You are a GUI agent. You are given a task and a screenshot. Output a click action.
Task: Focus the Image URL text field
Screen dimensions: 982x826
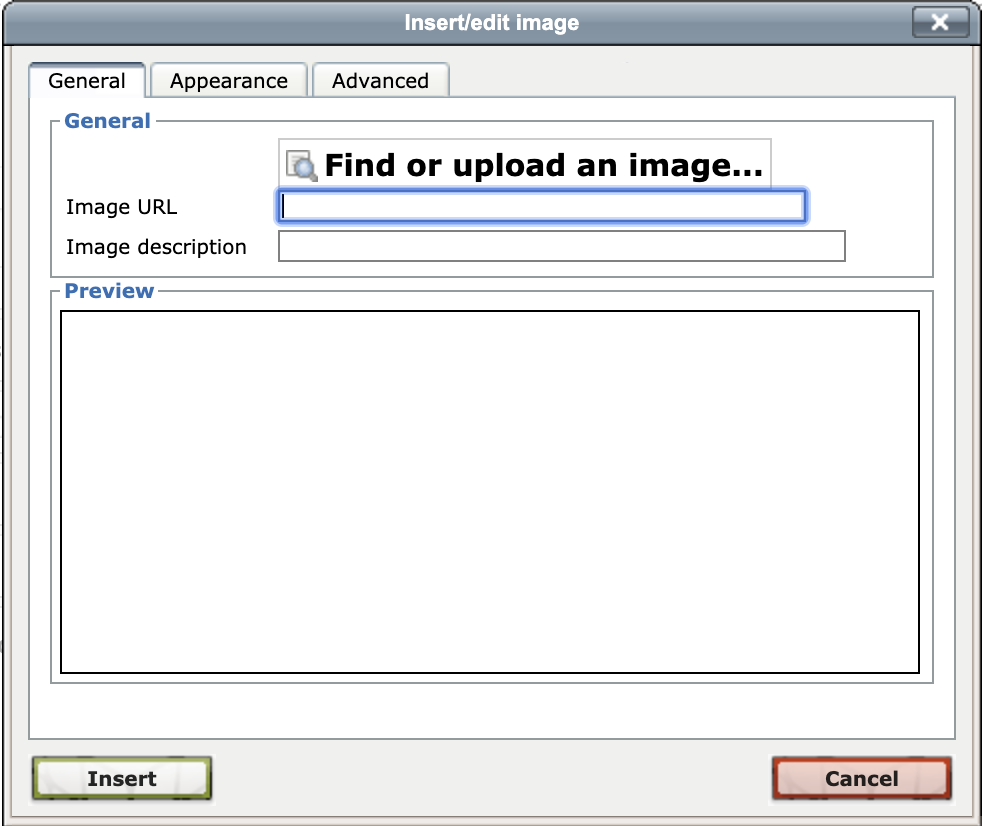click(541, 206)
